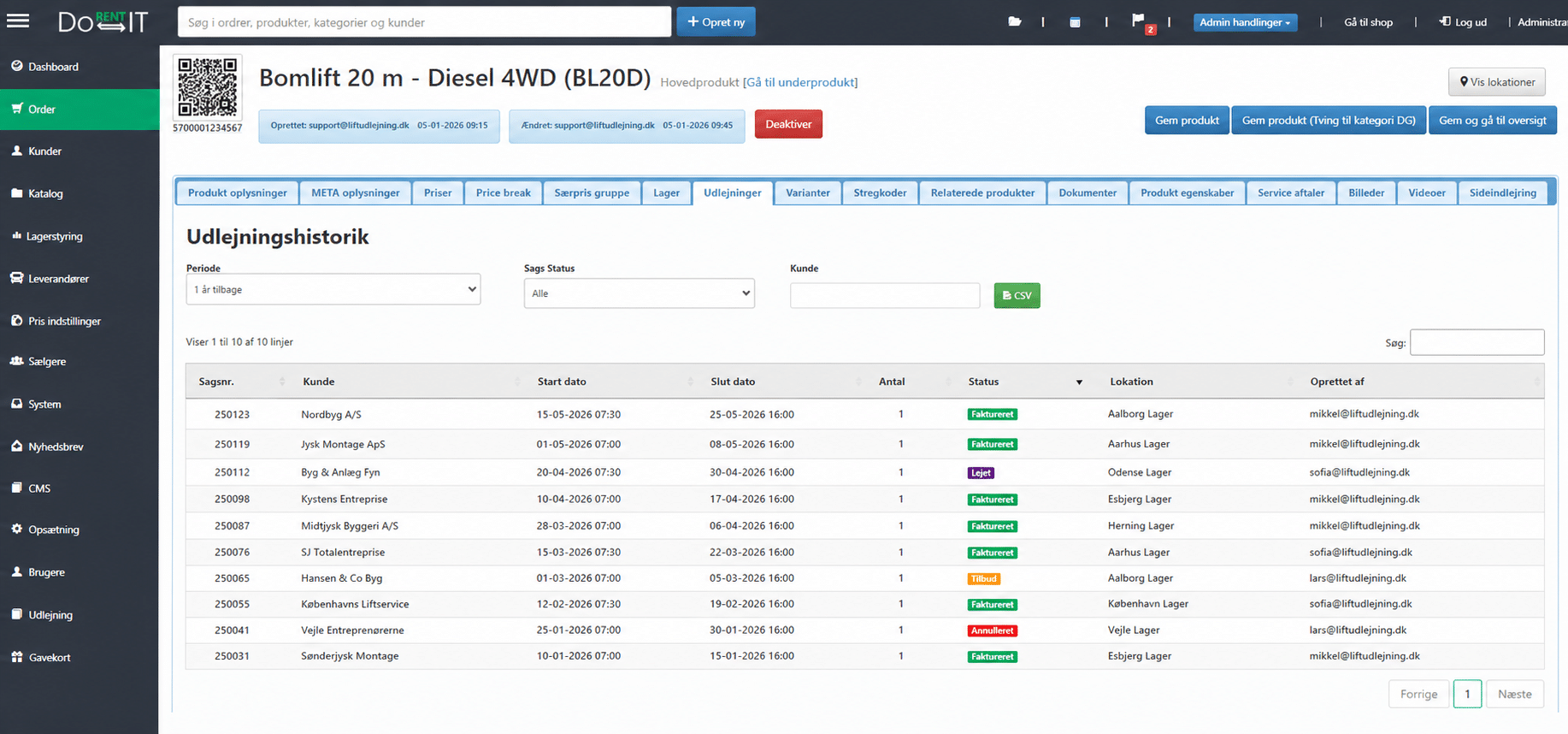Click Gå til shop link
This screenshot has width=1568, height=734.
pyautogui.click(x=1368, y=22)
